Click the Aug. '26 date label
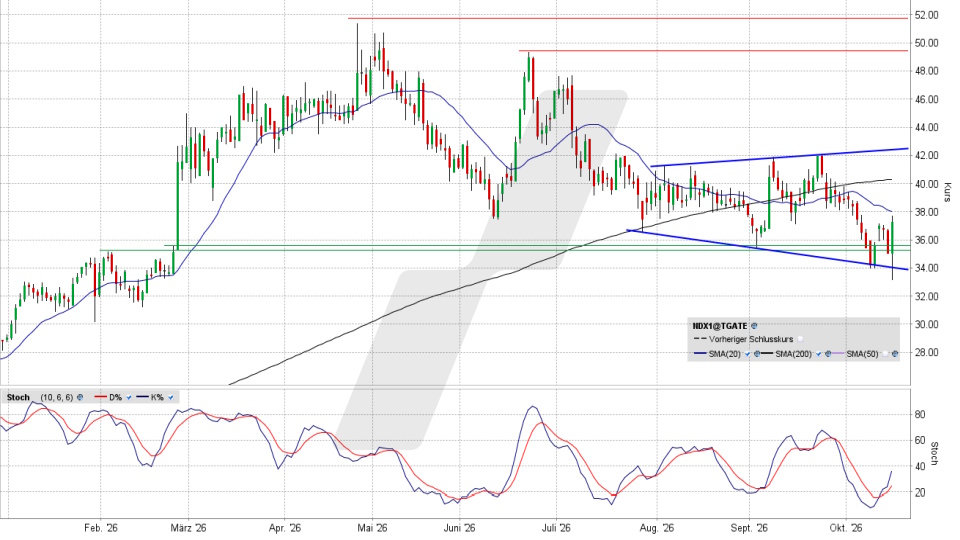The height and width of the screenshot is (540, 960). pyautogui.click(x=656, y=528)
